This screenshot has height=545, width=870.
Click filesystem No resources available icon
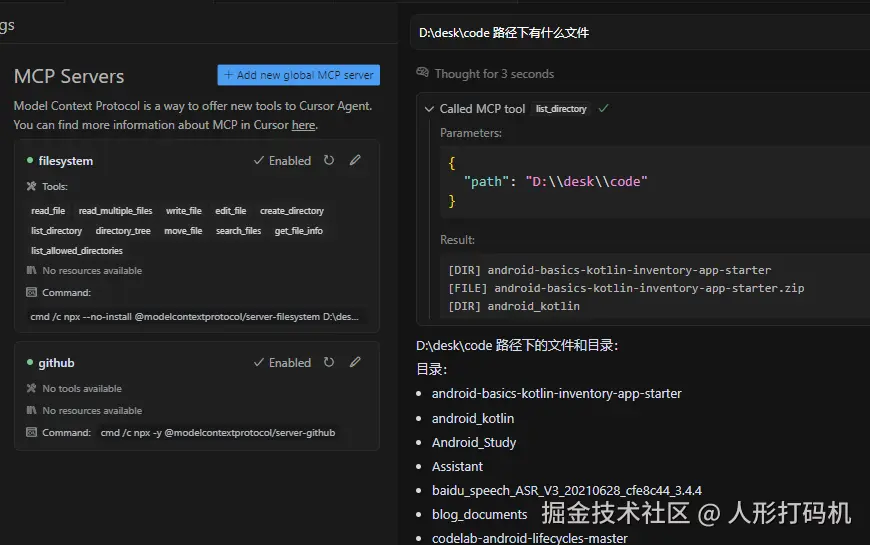[x=32, y=270]
